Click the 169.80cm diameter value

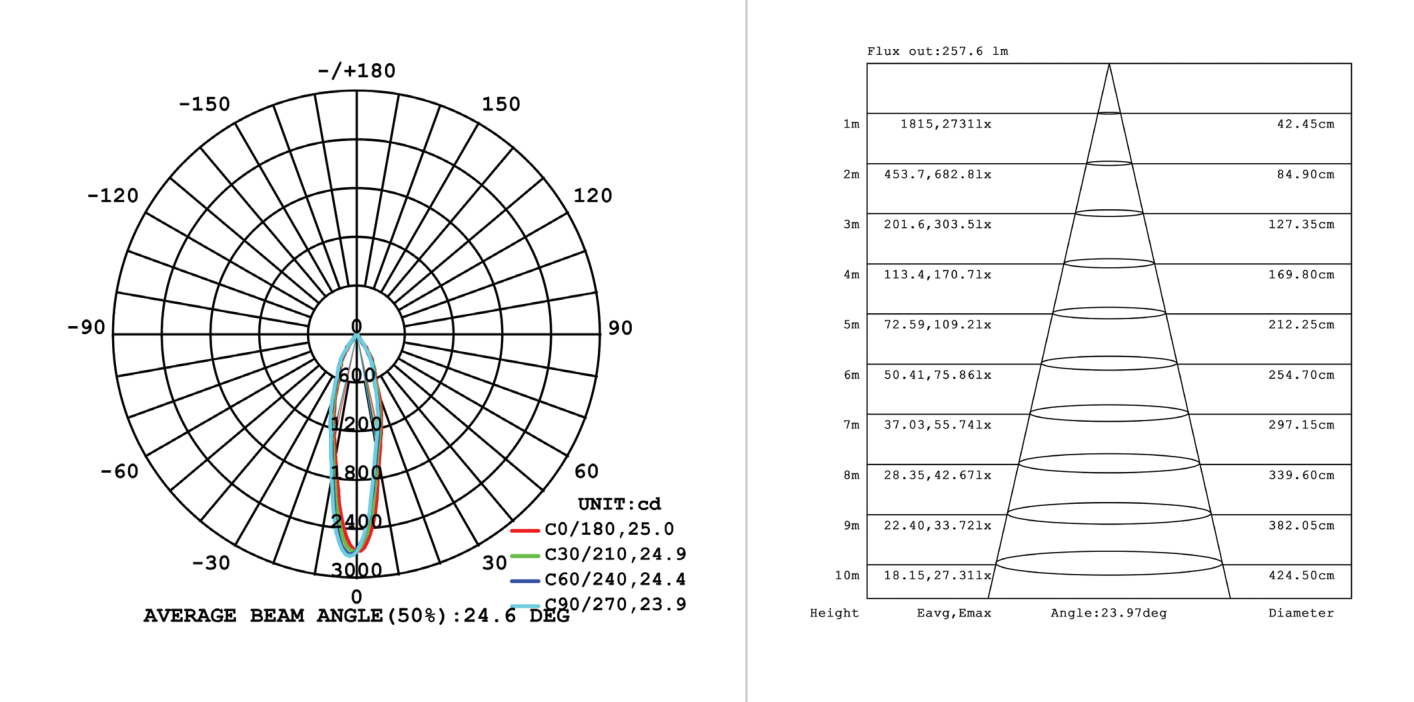(x=1302, y=275)
